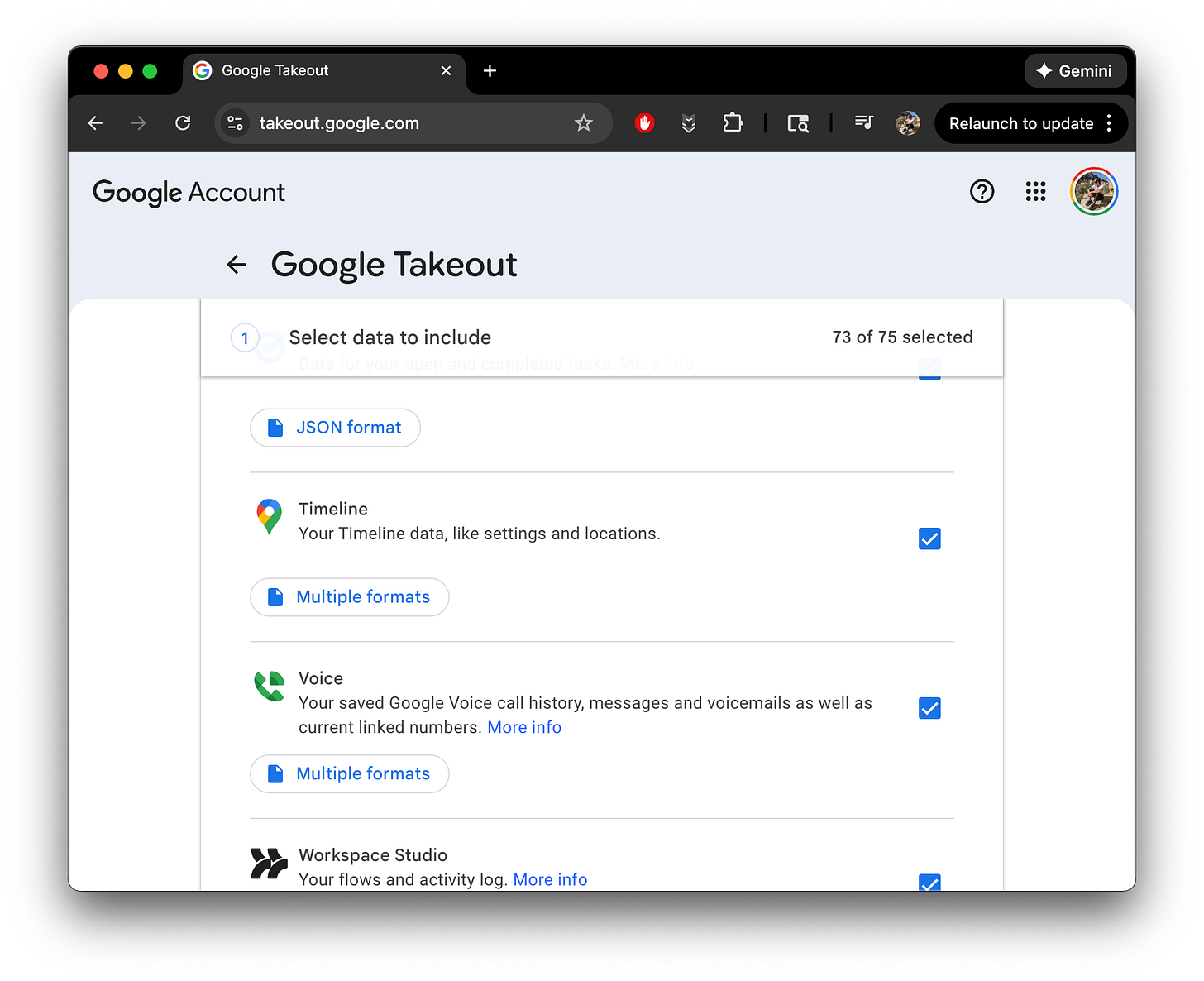1204x981 pixels.
Task: Reload the Takeout page
Action: (x=183, y=123)
